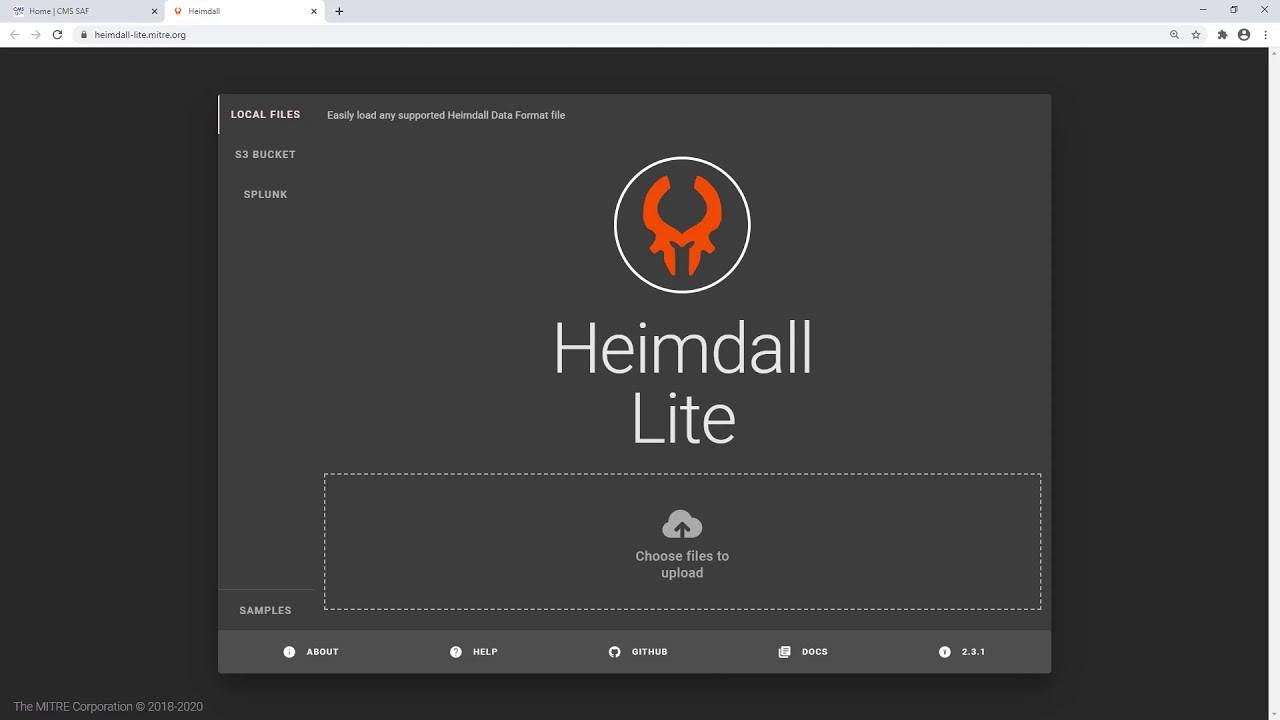
Task: Open the GitHub octocat icon
Action: coord(615,652)
